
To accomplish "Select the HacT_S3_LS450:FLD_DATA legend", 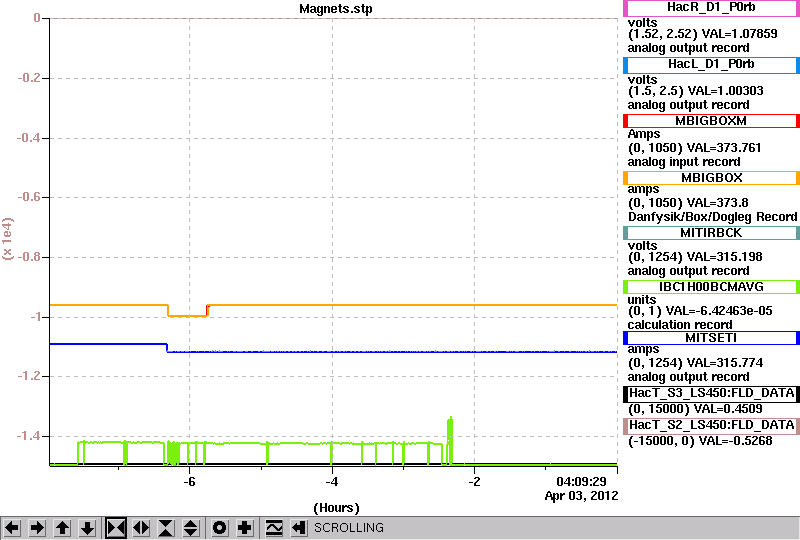I will coord(711,394).
